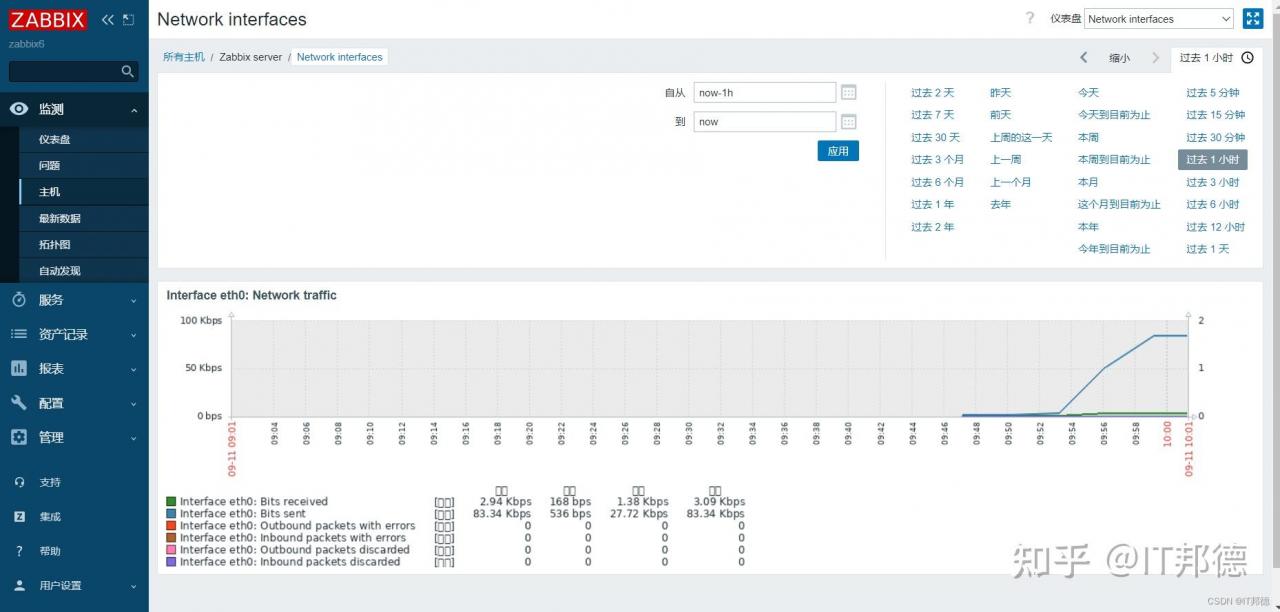Click the wrench icon for 配置
The width and height of the screenshot is (1280, 612).
19,403
